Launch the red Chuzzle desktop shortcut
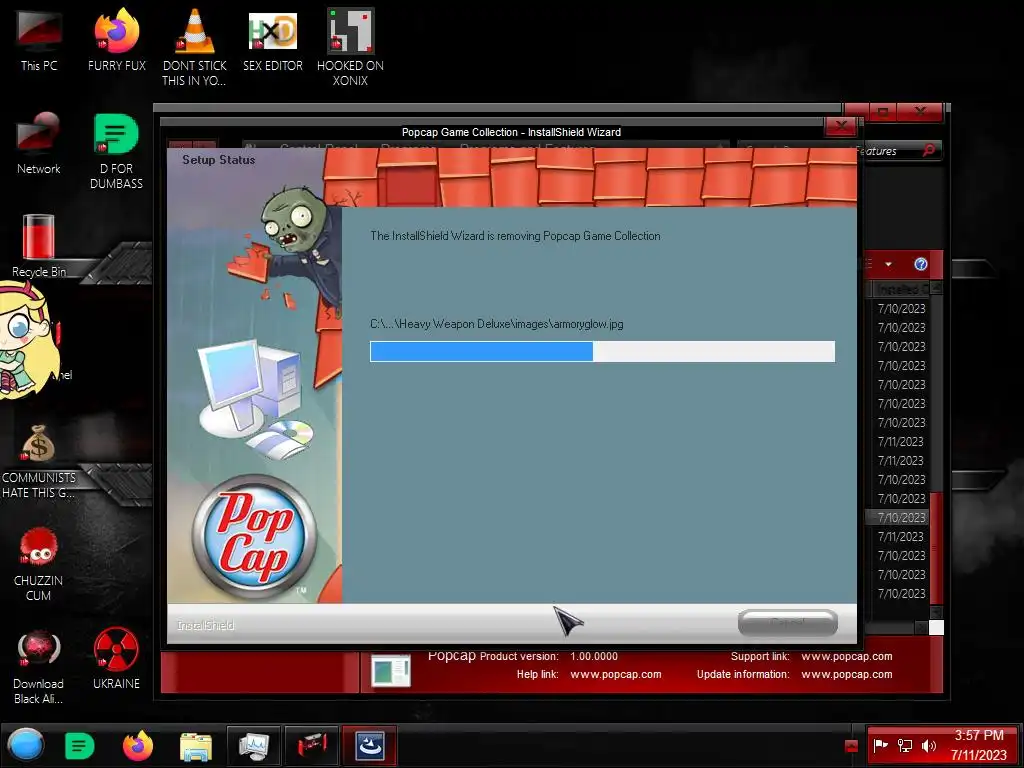The height and width of the screenshot is (768, 1024). pyautogui.click(x=39, y=564)
